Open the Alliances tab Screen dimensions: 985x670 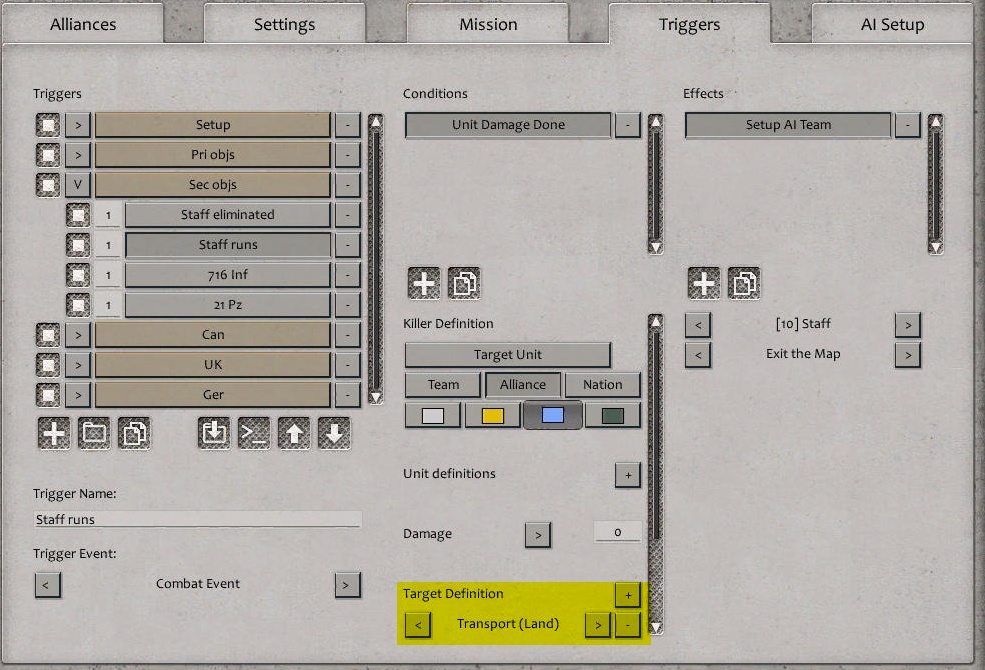click(x=82, y=23)
